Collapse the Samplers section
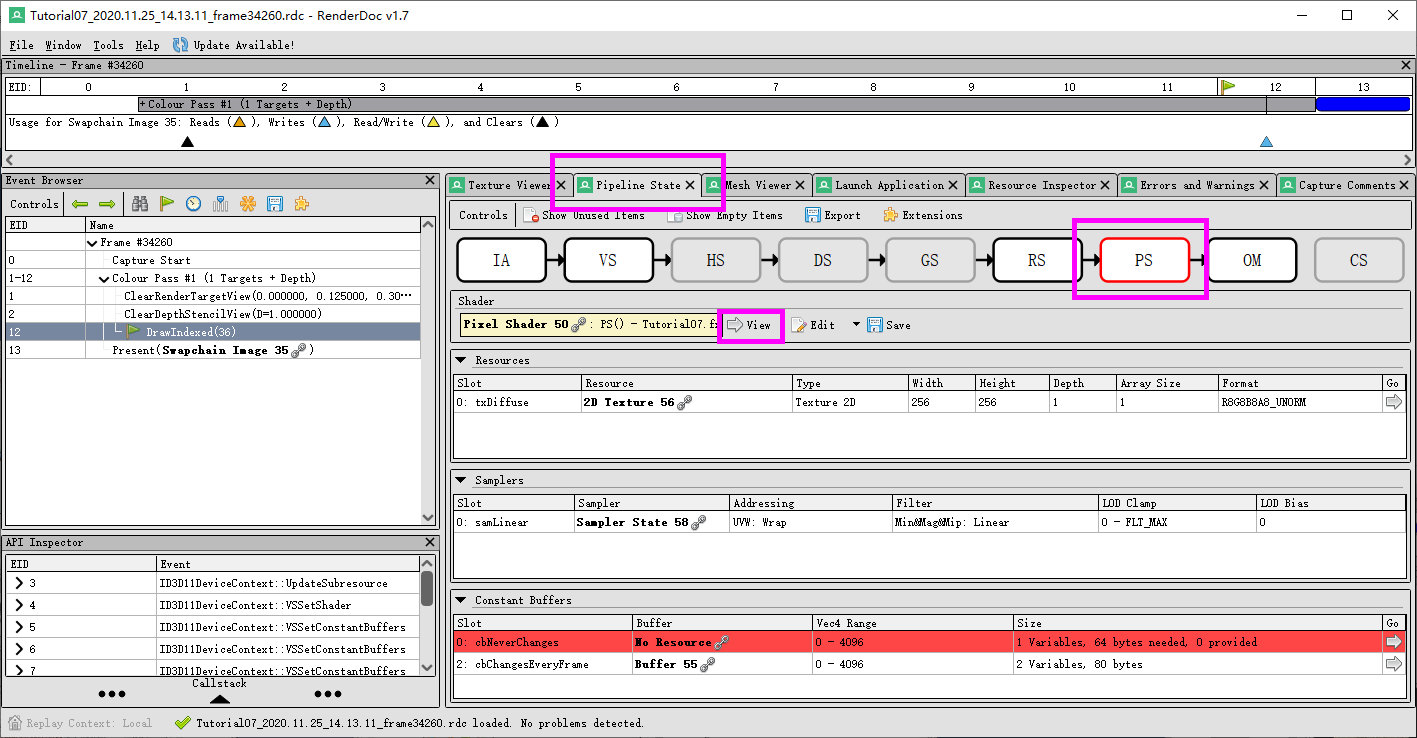Screen dimensions: 1417x738 [x=461, y=480]
